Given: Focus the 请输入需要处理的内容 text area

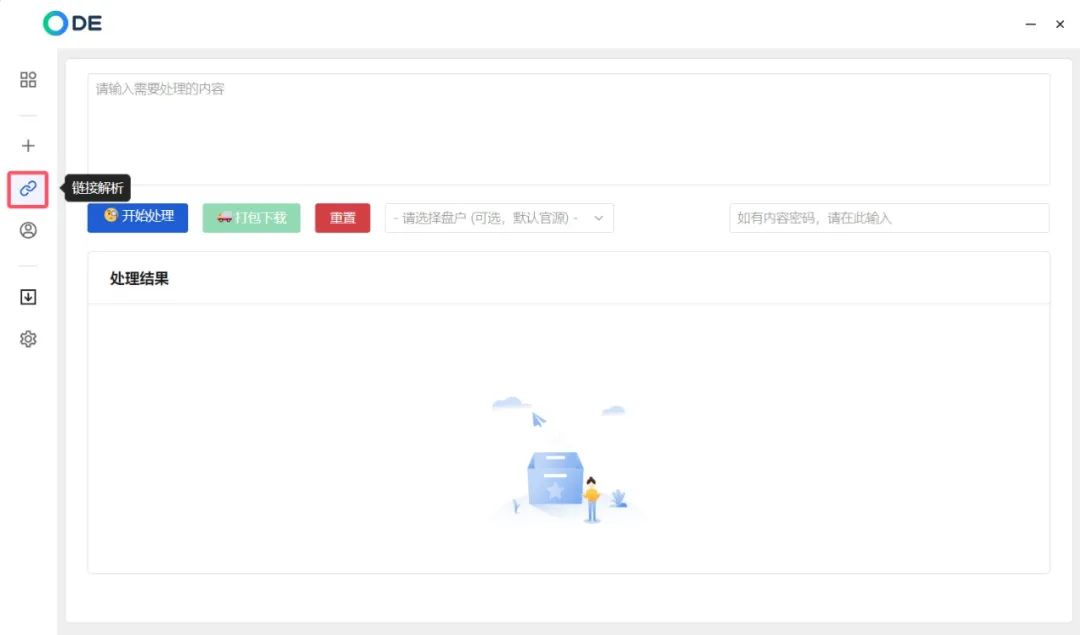Looking at the screenshot, I should coord(568,129).
